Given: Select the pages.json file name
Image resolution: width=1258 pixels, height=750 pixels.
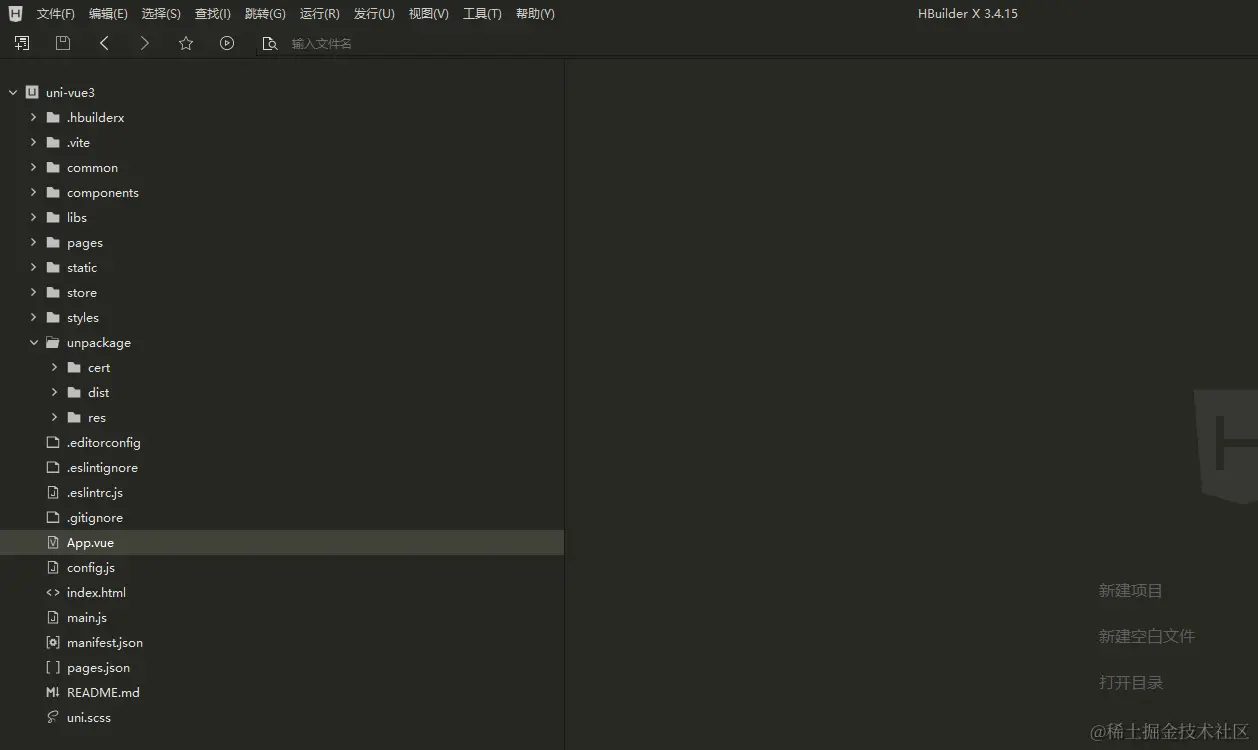Looking at the screenshot, I should pyautogui.click(x=98, y=668).
